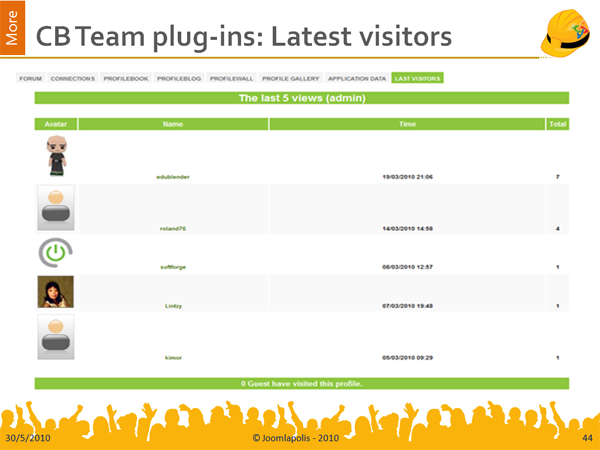The image size is (600, 450).
Task: Click the Joomlapolis - 2010 copyright text
Action: pos(295,438)
